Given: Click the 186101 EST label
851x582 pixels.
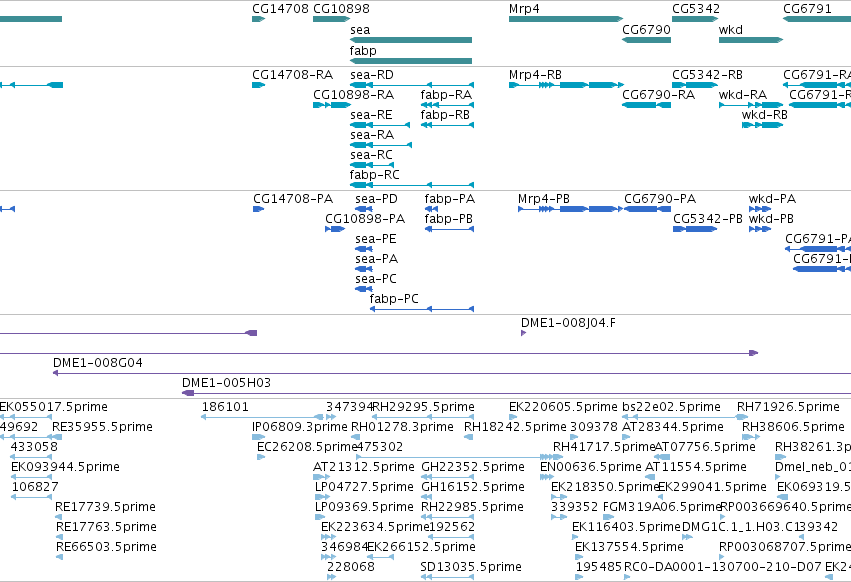Looking at the screenshot, I should click(225, 407).
